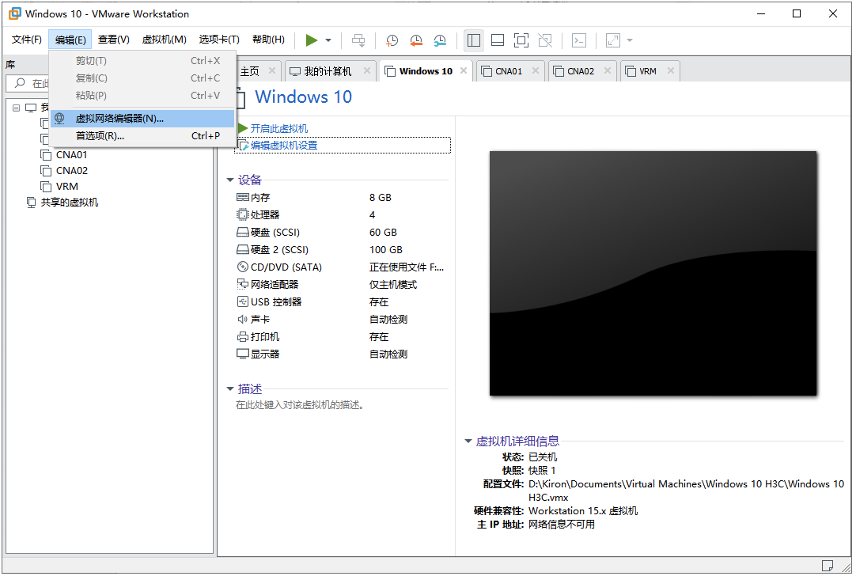This screenshot has height=576, width=856.
Task: Click the Unity mode toolbar icon
Action: (x=545, y=40)
